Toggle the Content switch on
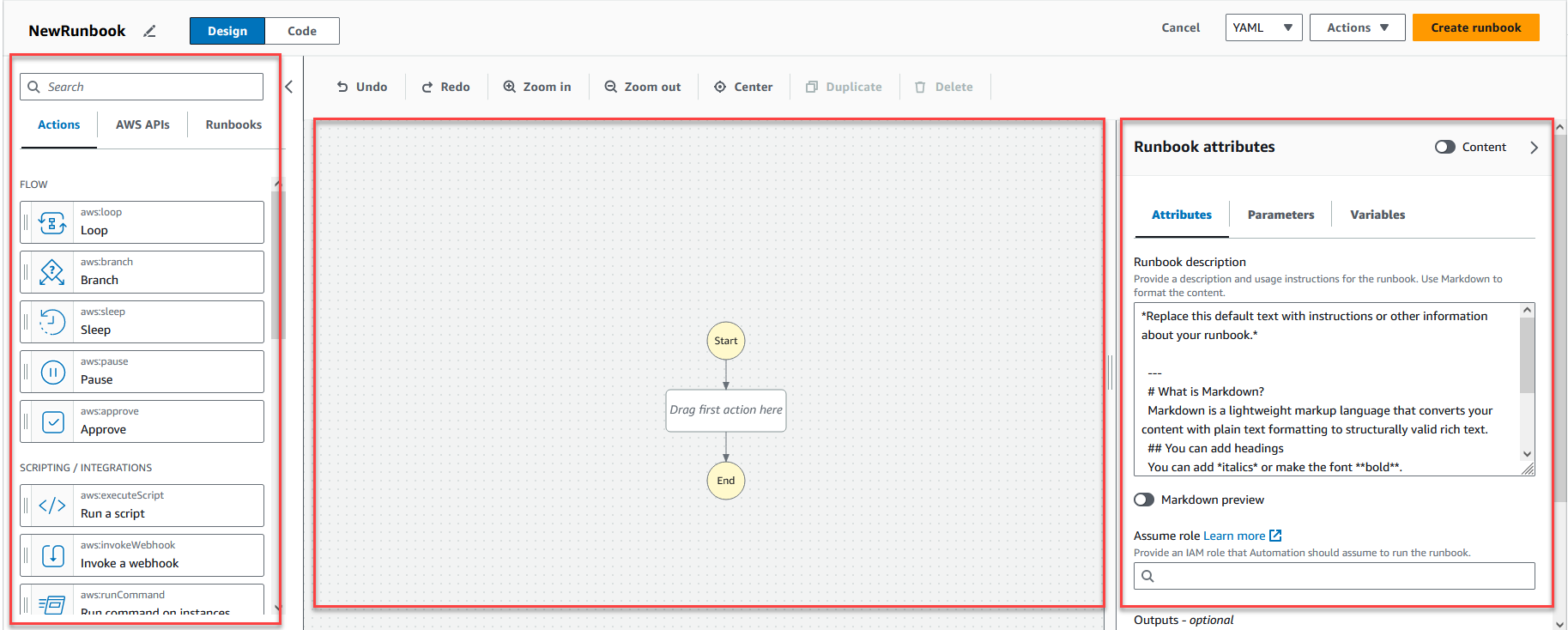 (x=1444, y=147)
